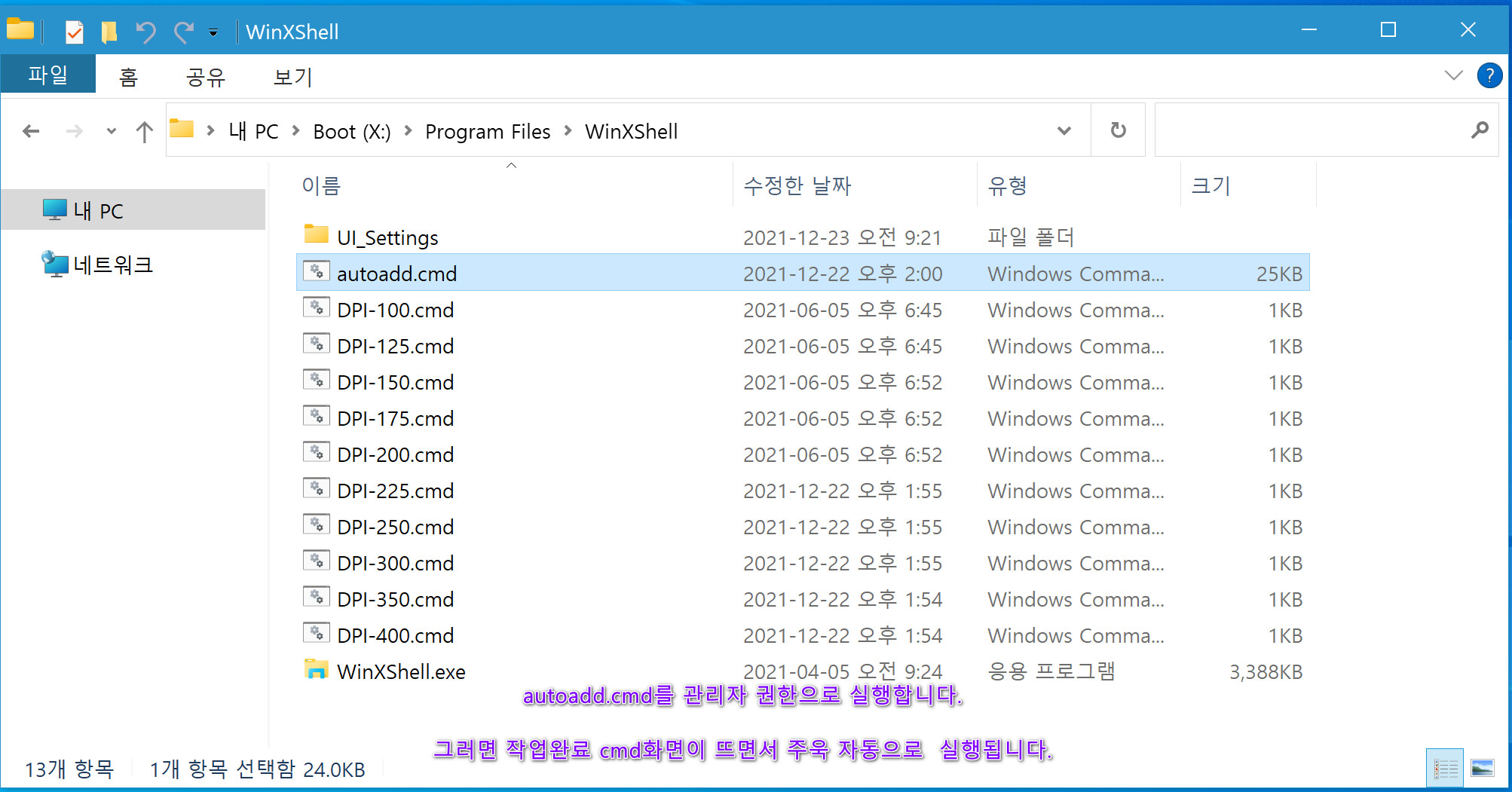The image size is (1512, 792).
Task: Select the DPI-125.cmd file icon
Action: pyautogui.click(x=317, y=344)
